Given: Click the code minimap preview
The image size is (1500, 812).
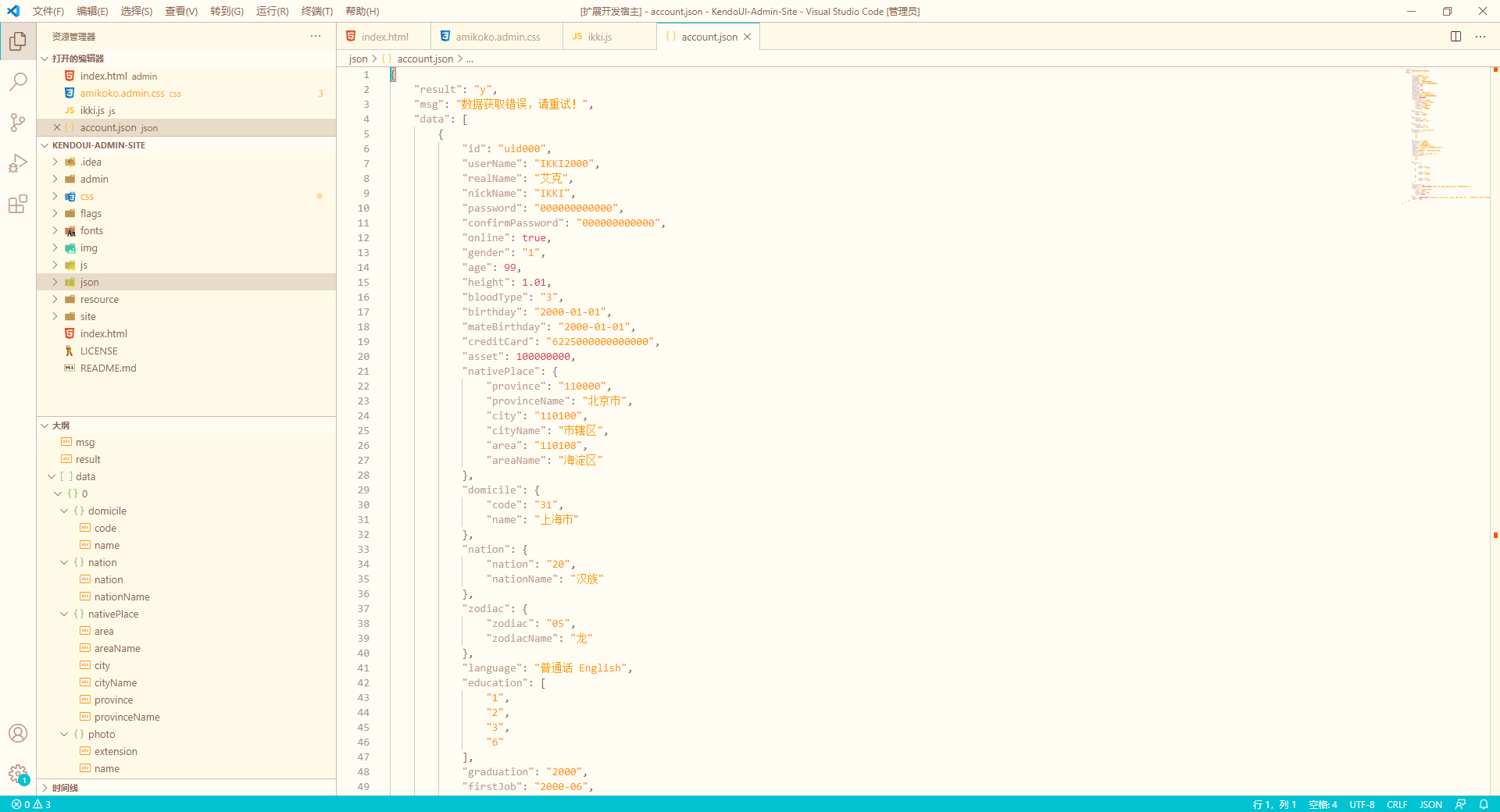Looking at the screenshot, I should pos(1445,135).
